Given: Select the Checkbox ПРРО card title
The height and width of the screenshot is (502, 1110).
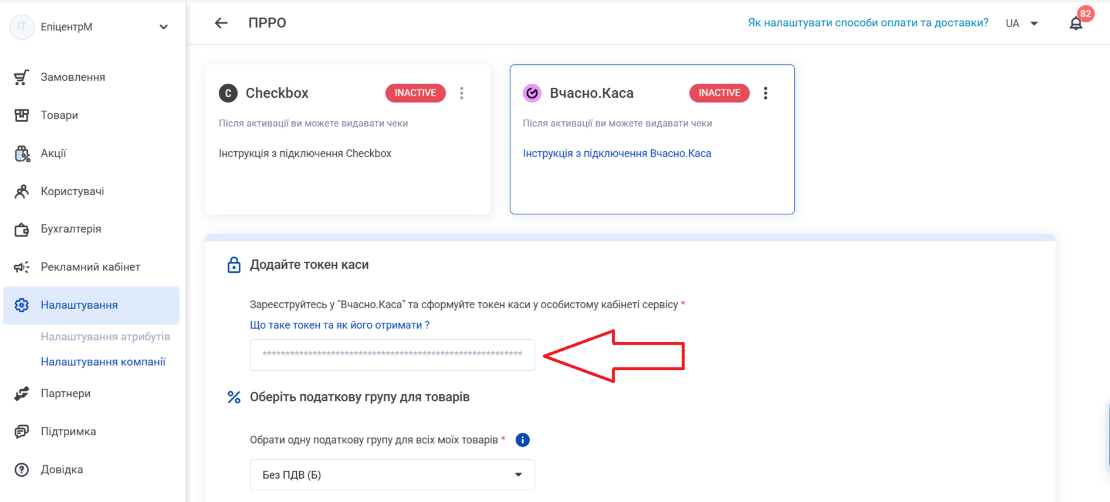Looking at the screenshot, I should click(x=277, y=93).
